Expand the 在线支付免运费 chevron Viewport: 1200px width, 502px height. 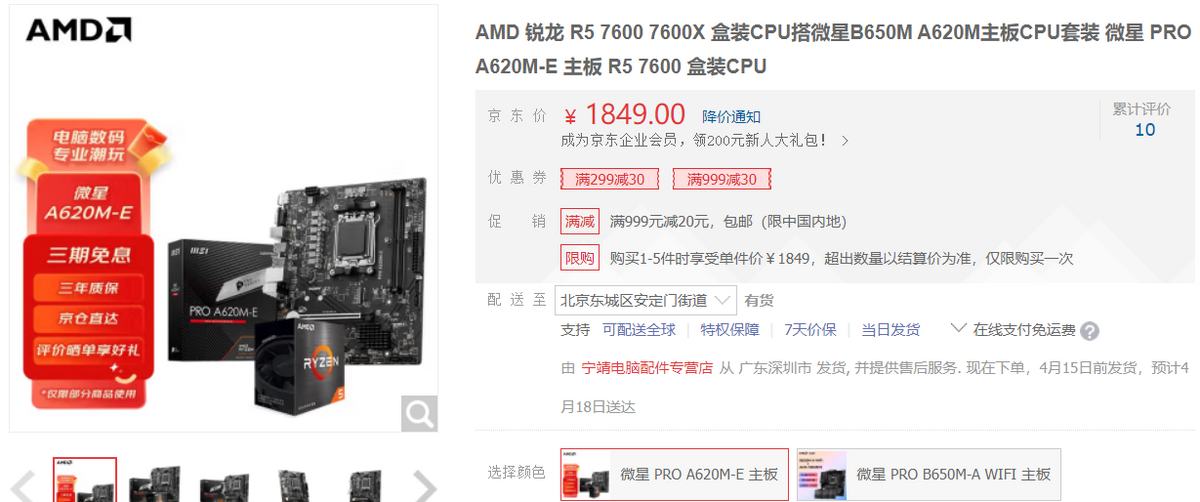[x=958, y=328]
